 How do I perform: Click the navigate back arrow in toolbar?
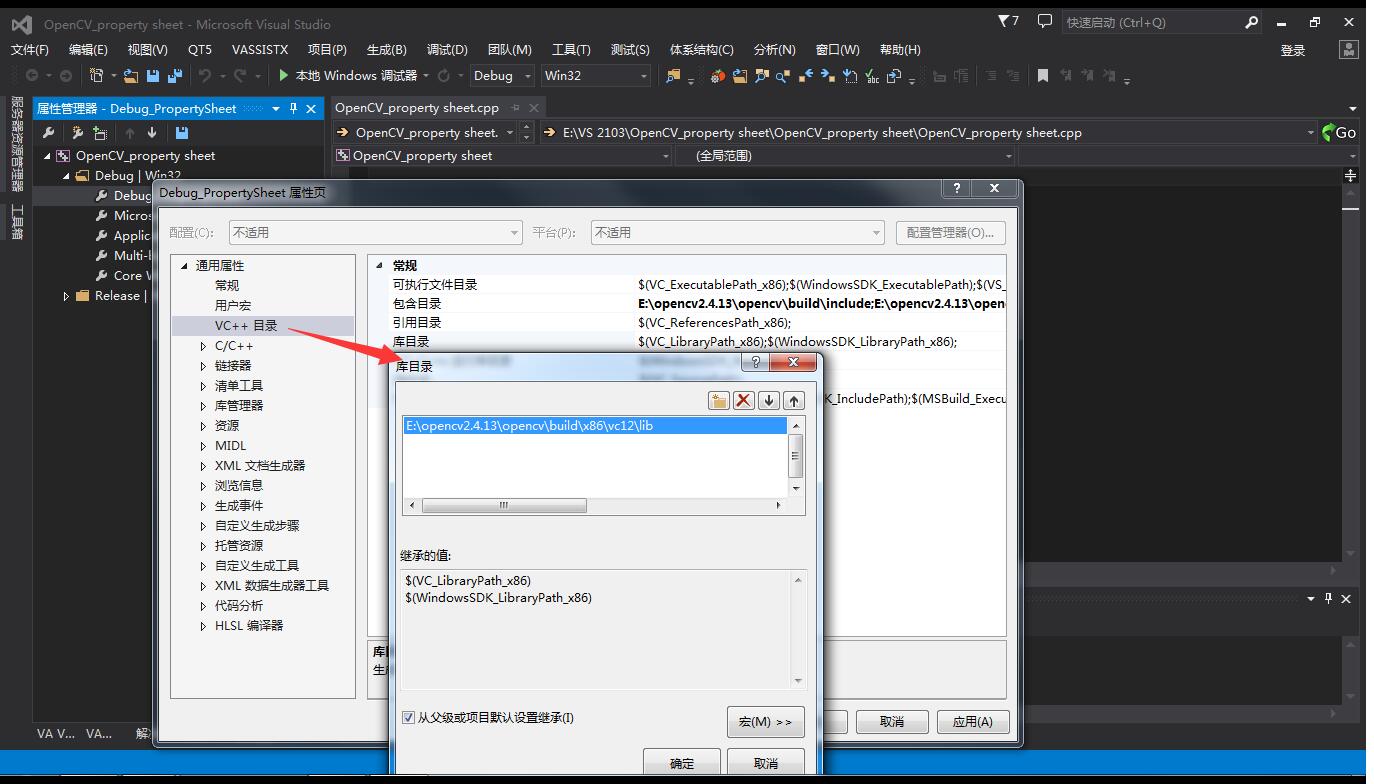point(31,76)
